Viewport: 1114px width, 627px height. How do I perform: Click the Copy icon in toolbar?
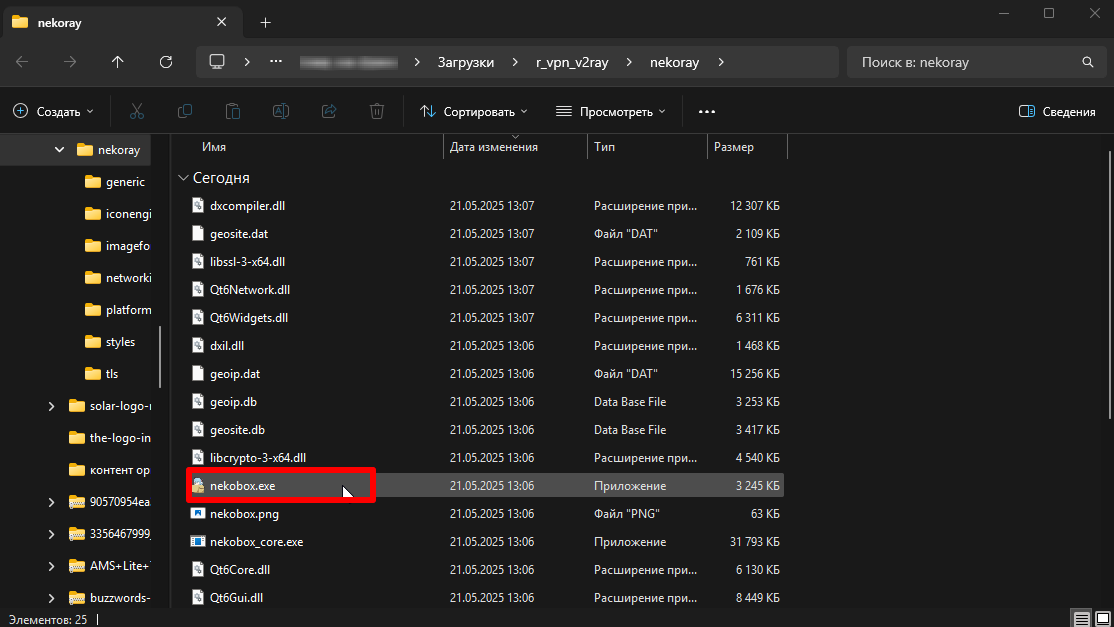tap(185, 112)
